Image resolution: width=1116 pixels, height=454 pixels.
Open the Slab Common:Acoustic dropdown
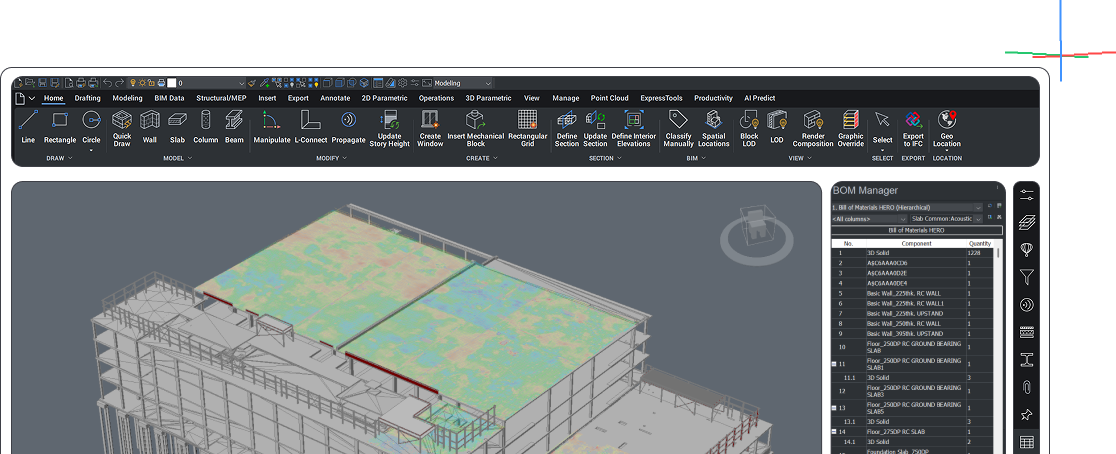[x=946, y=218]
